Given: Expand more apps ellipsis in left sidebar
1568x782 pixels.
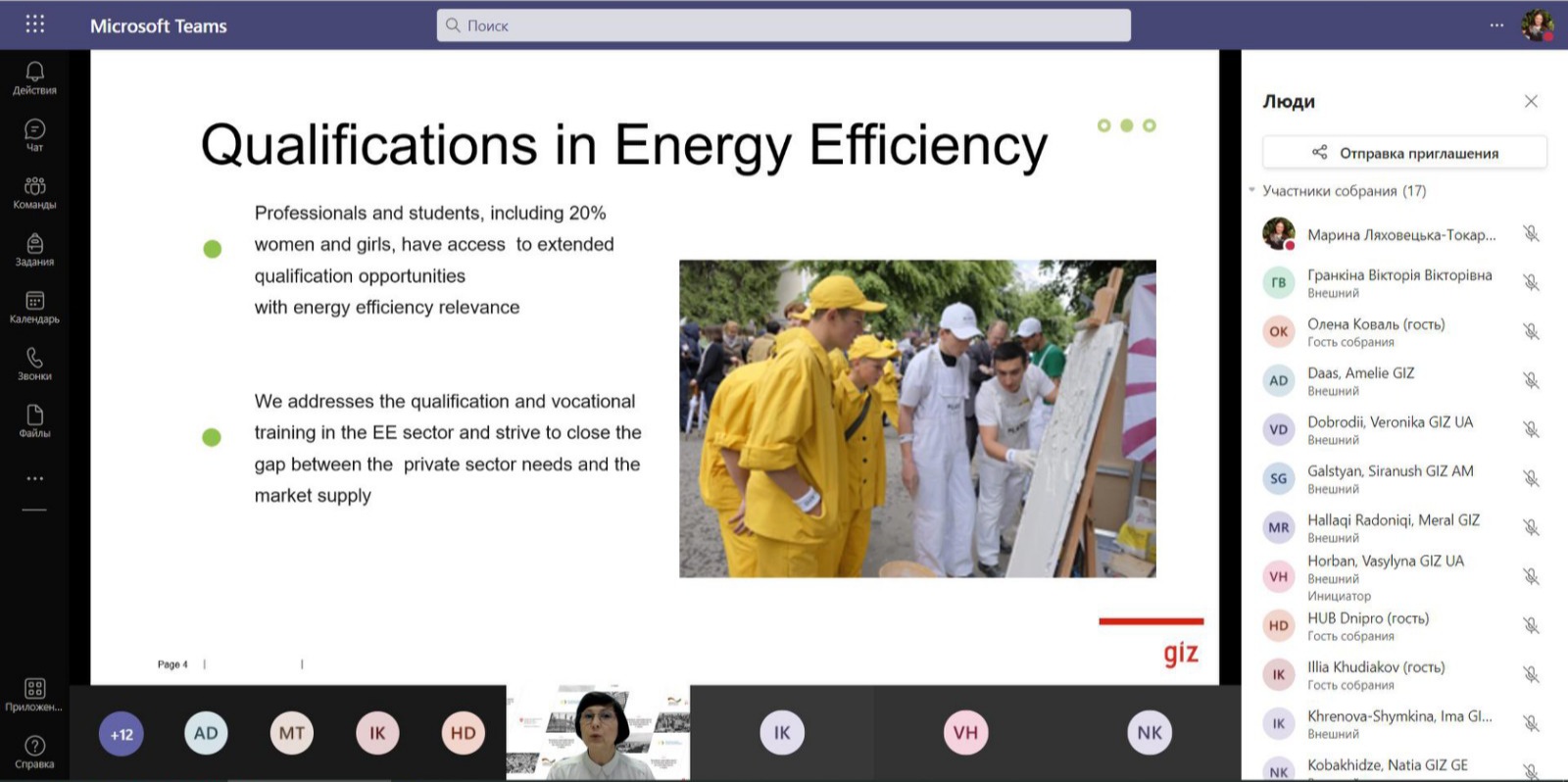Looking at the screenshot, I should [34, 478].
